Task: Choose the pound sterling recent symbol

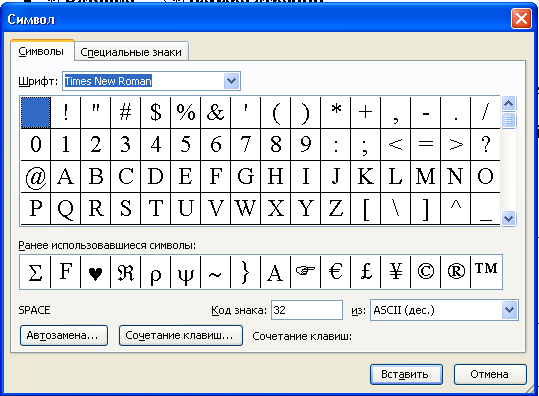Action: [x=365, y=272]
